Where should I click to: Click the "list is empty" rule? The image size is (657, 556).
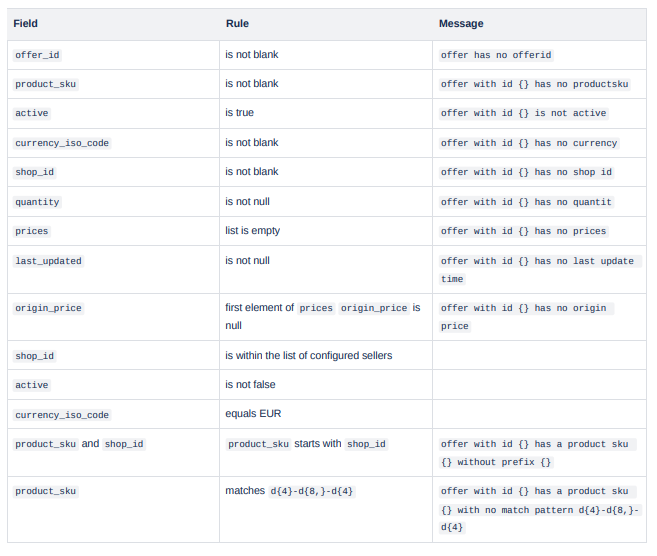[252, 231]
